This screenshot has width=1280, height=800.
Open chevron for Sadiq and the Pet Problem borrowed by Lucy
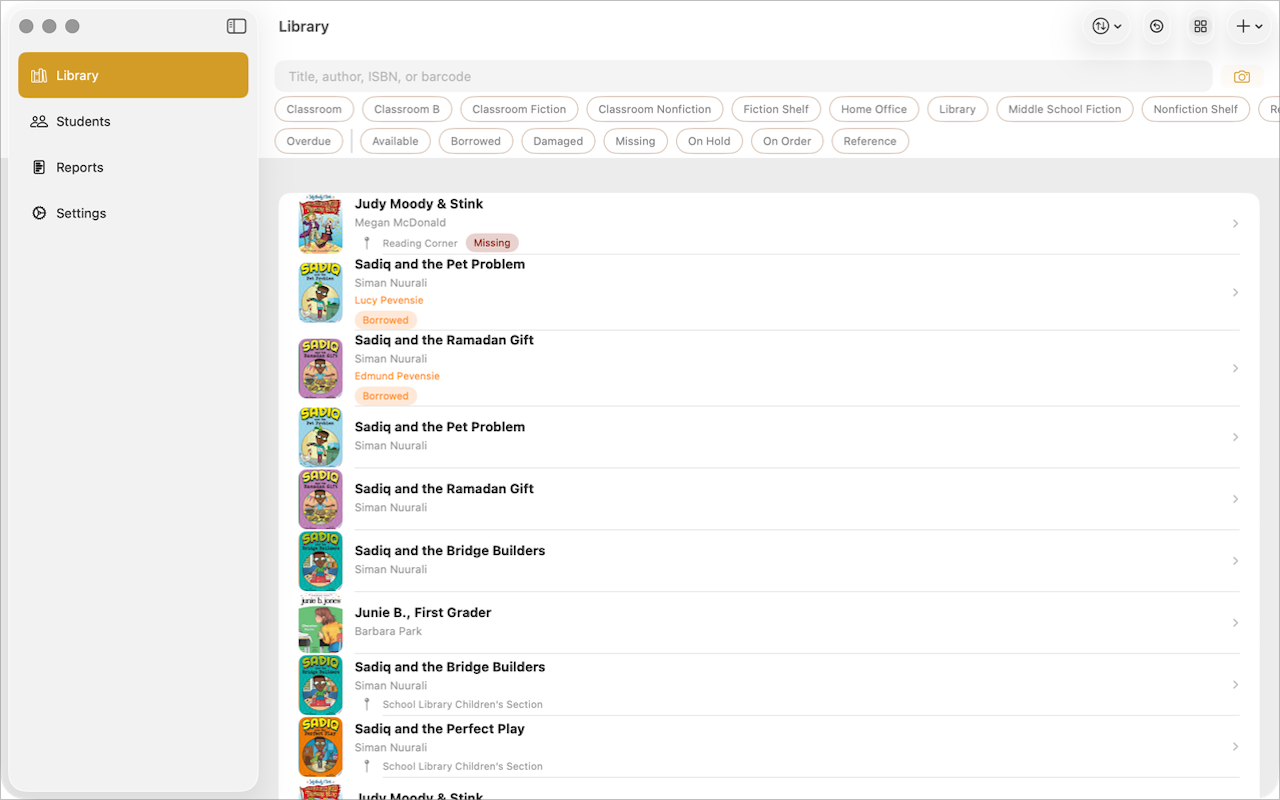pyautogui.click(x=1236, y=293)
